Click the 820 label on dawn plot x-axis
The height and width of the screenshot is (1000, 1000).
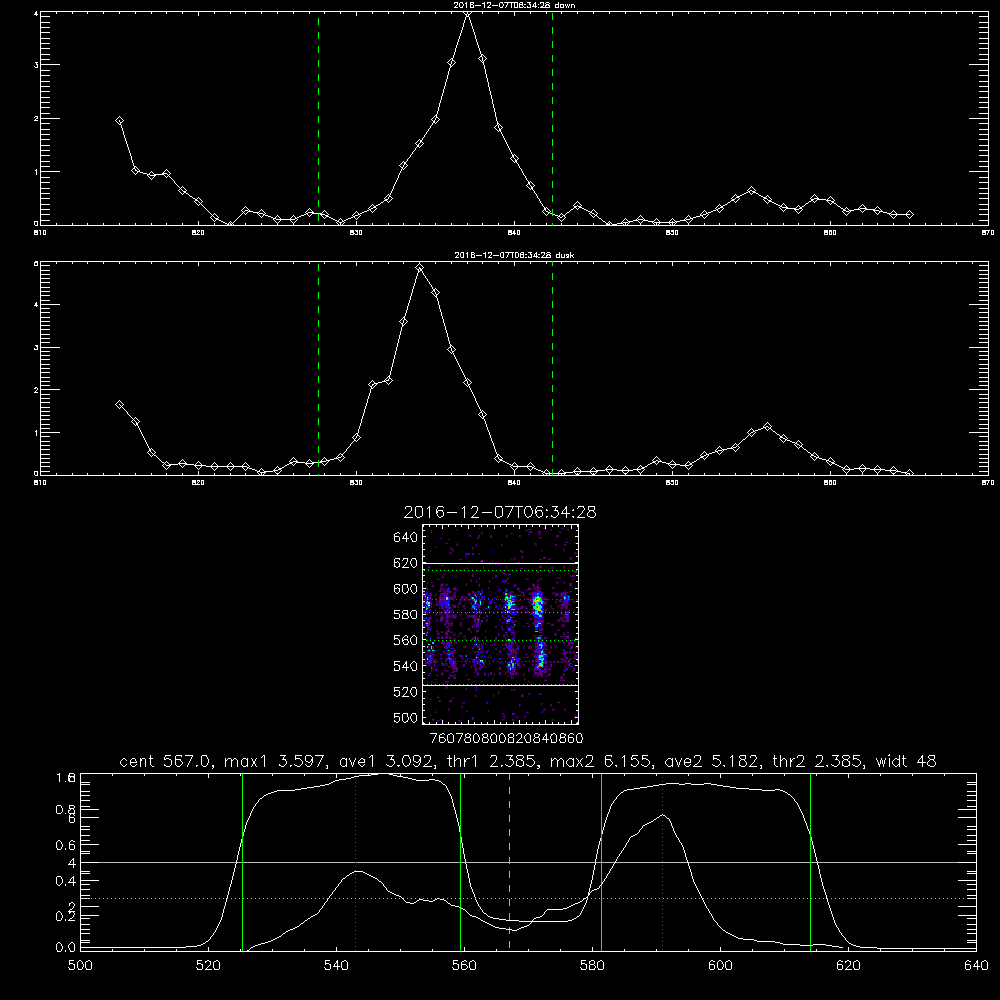pyautogui.click(x=198, y=232)
